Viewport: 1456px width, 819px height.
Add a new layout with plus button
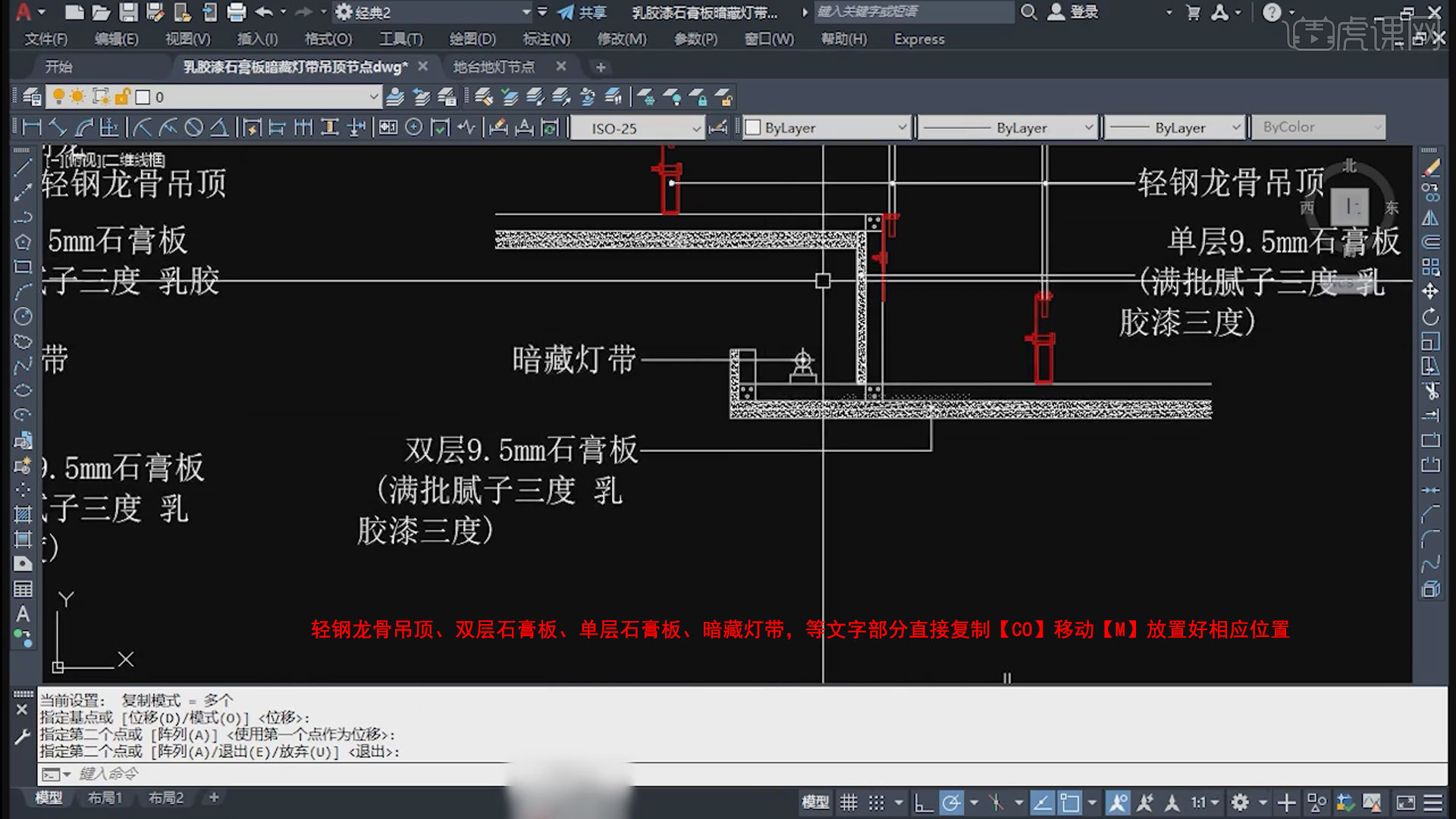[214, 798]
